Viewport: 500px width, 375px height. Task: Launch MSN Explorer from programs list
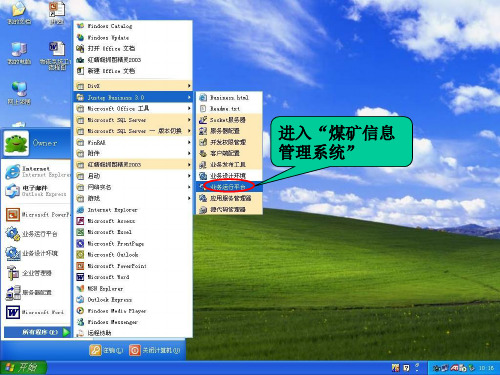(x=133, y=289)
